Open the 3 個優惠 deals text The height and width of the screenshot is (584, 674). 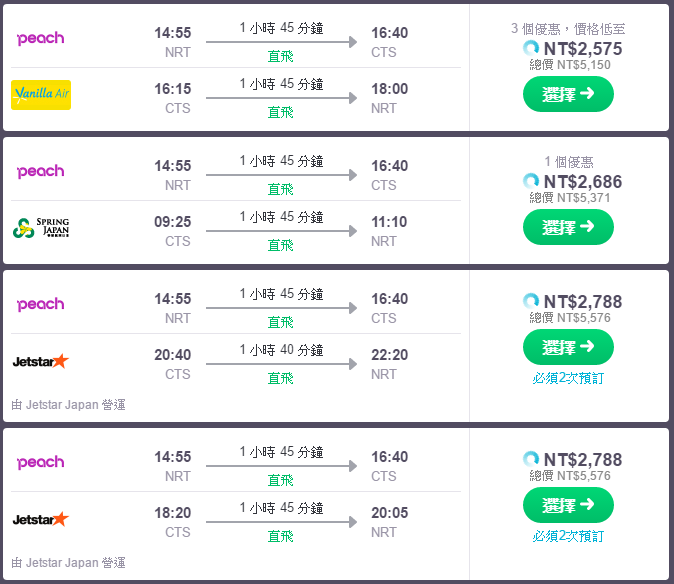pyautogui.click(x=568, y=28)
